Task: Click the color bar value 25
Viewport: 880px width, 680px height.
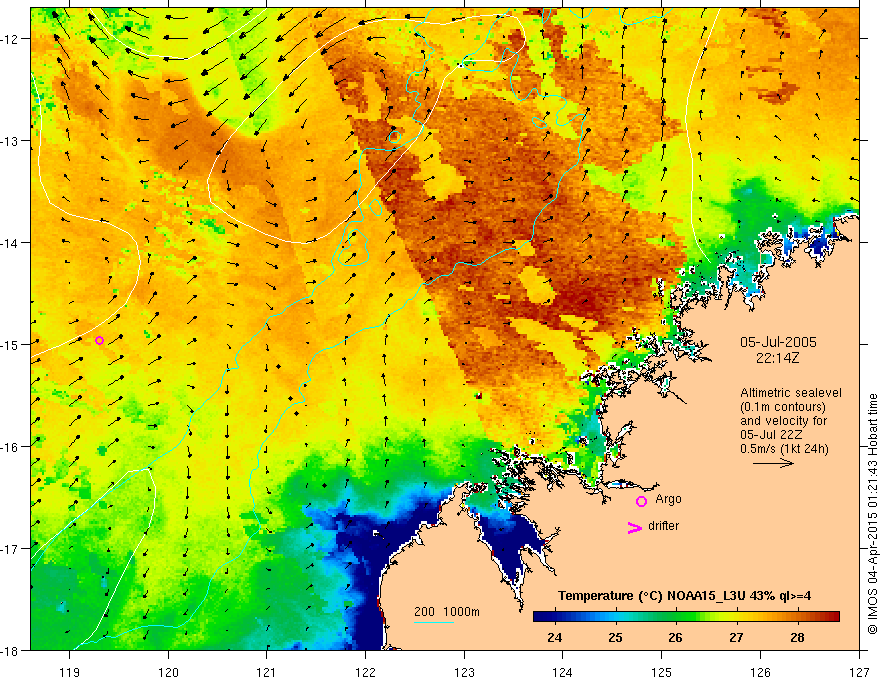Action: pyautogui.click(x=615, y=637)
